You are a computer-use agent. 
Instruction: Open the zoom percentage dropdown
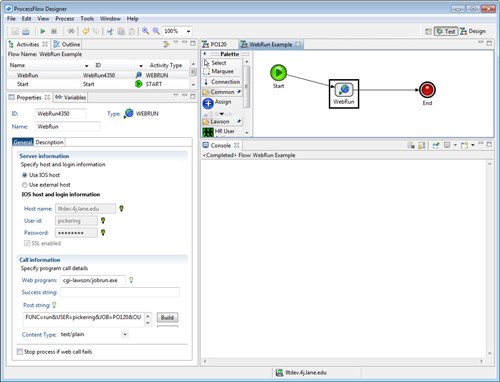click(x=188, y=31)
